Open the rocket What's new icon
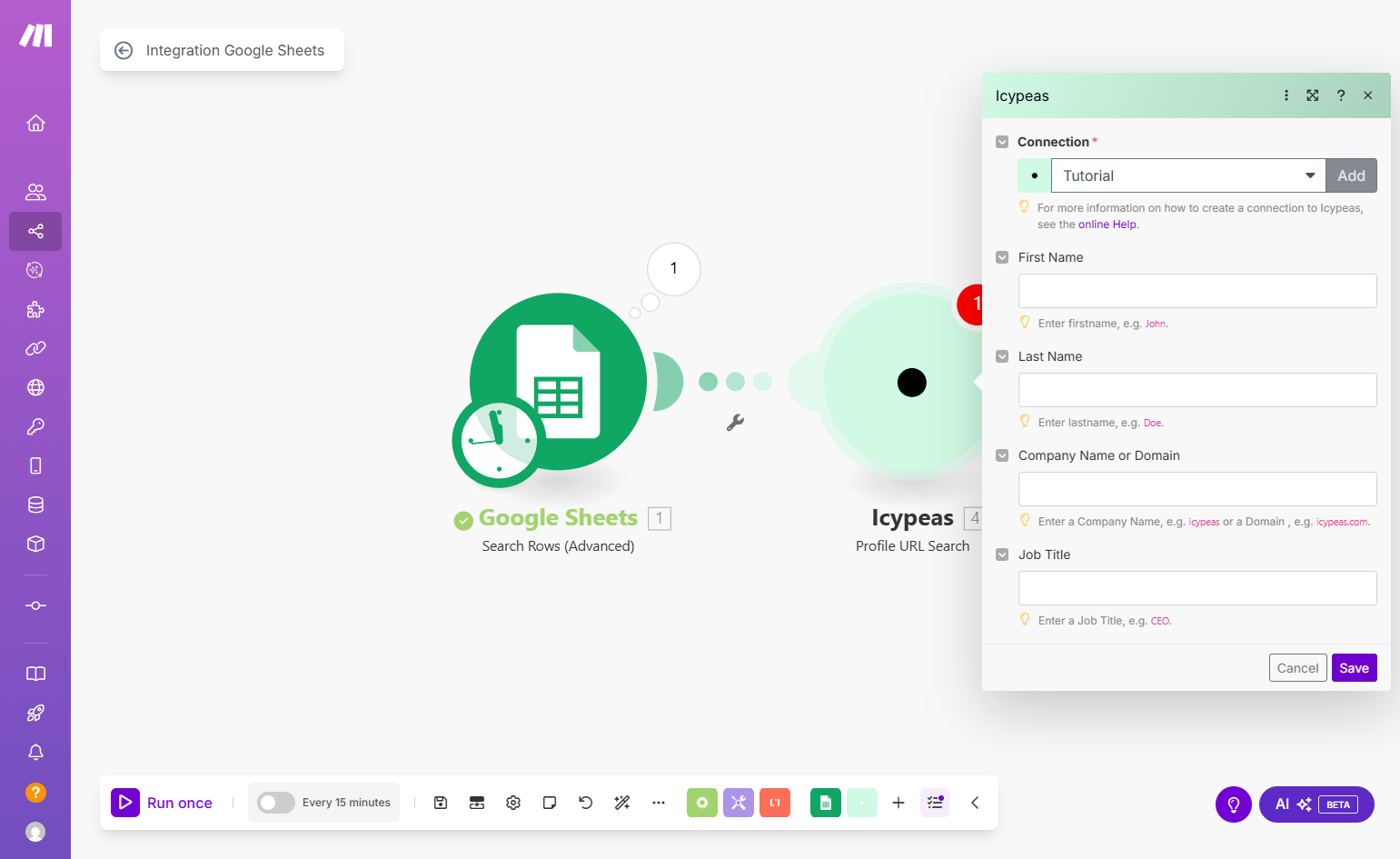 pyautogui.click(x=35, y=713)
